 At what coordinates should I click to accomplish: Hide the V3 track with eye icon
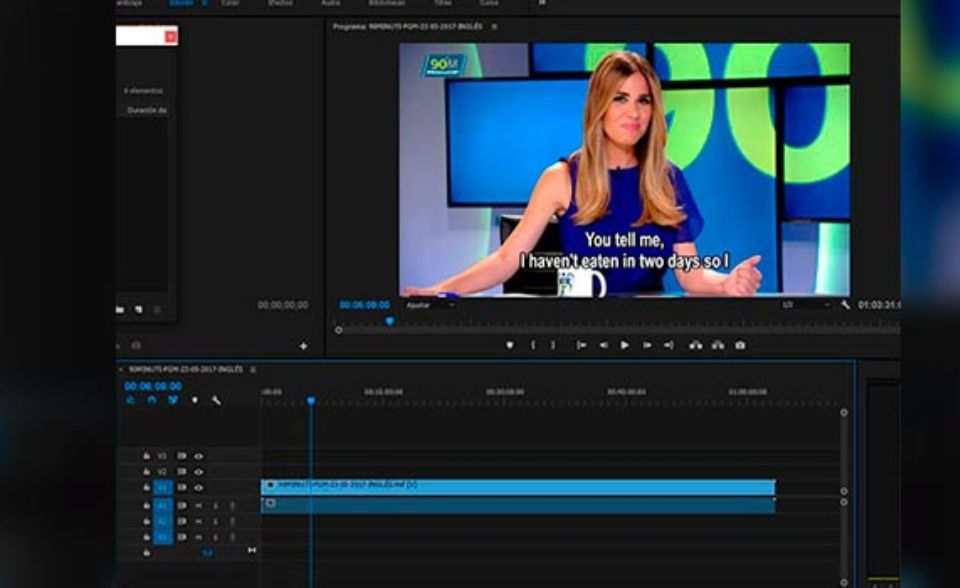click(198, 456)
